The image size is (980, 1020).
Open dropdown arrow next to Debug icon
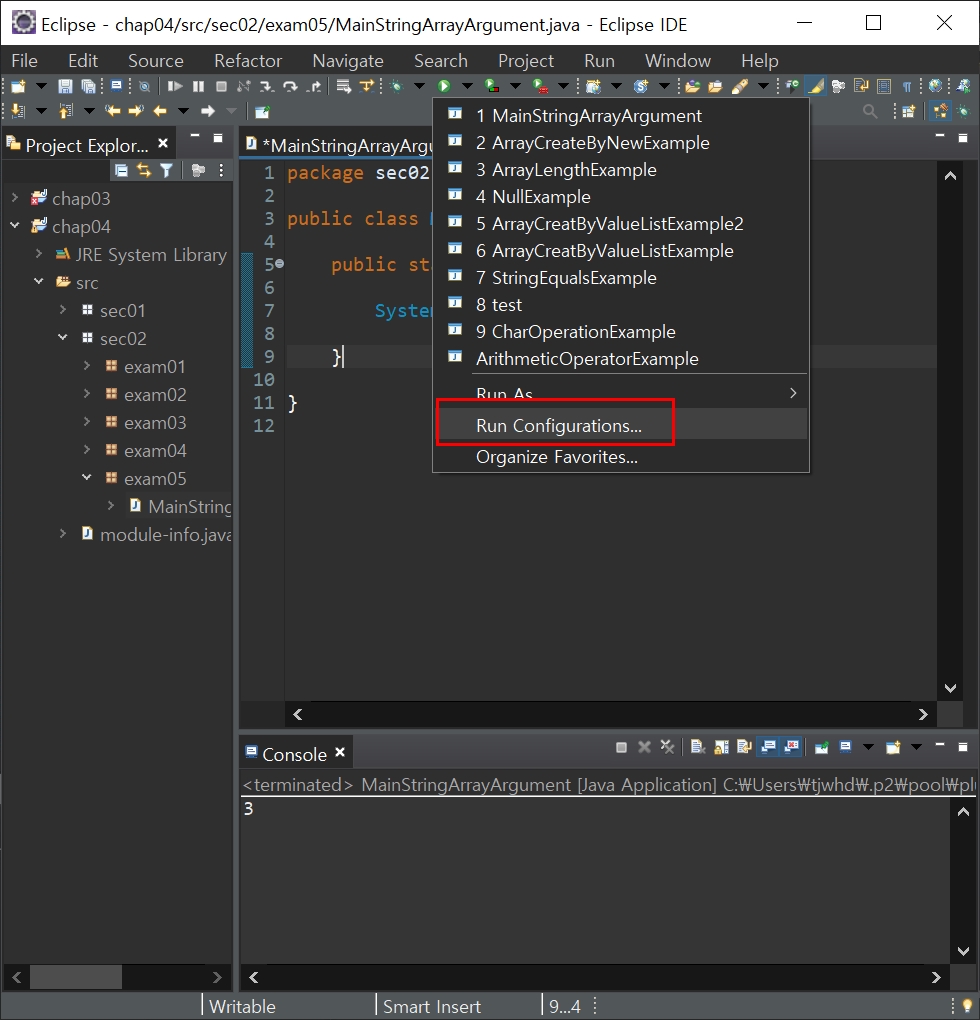click(419, 86)
